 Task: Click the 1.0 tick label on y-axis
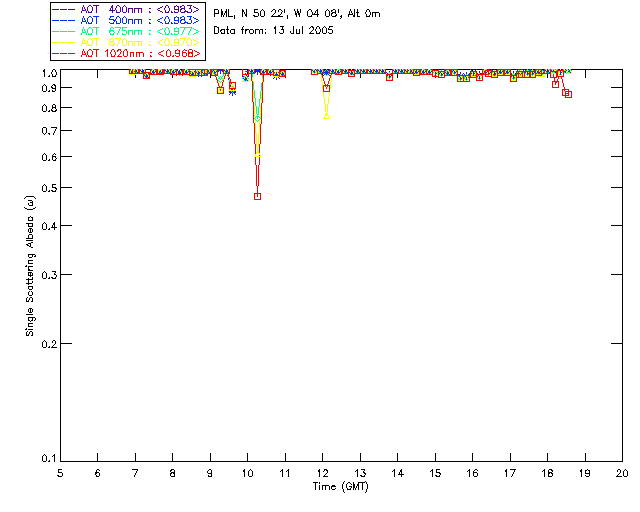(49, 73)
